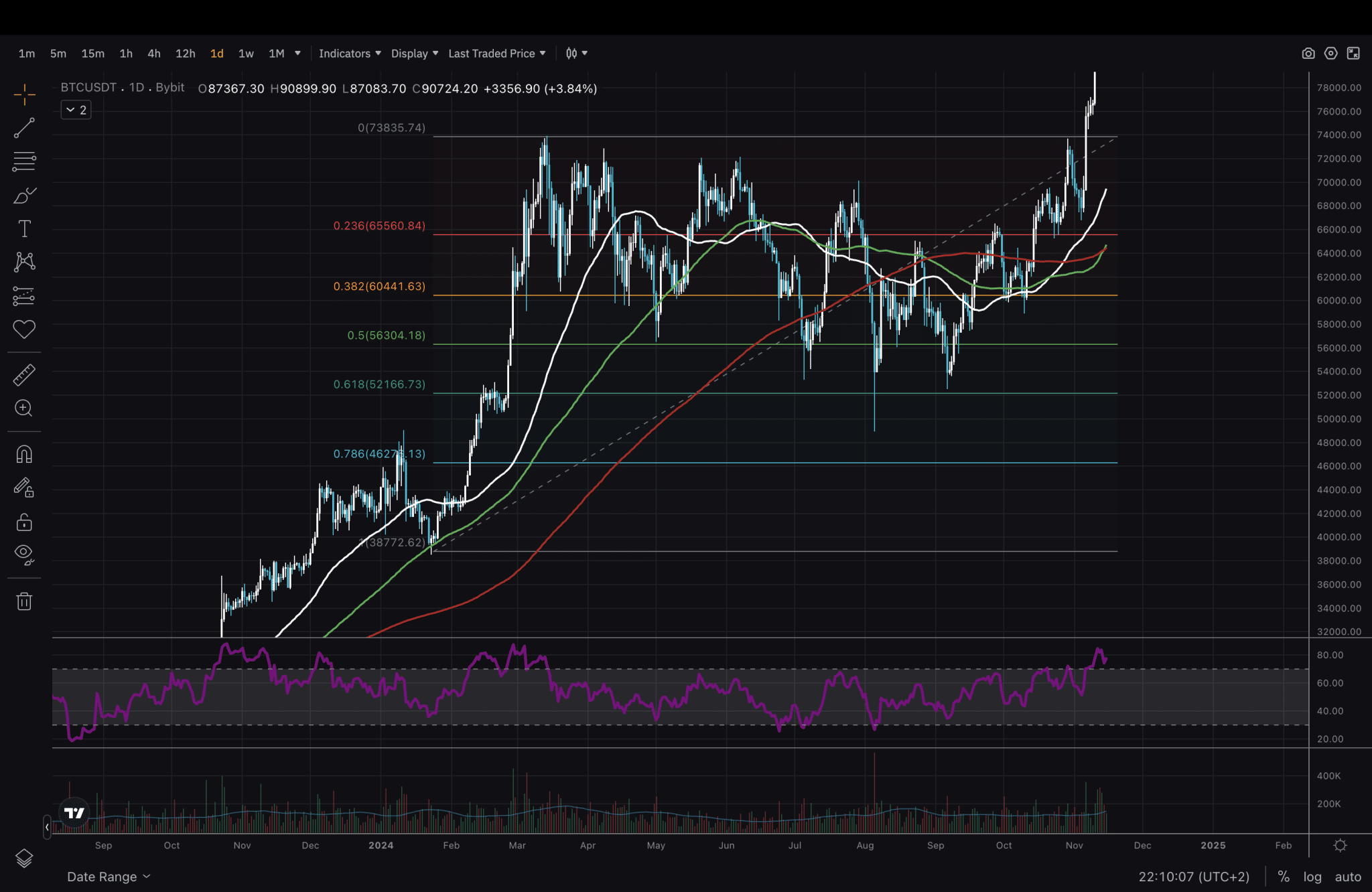Screen dimensions: 1372x892
Task: Open the Indicators dropdown
Action: [349, 54]
